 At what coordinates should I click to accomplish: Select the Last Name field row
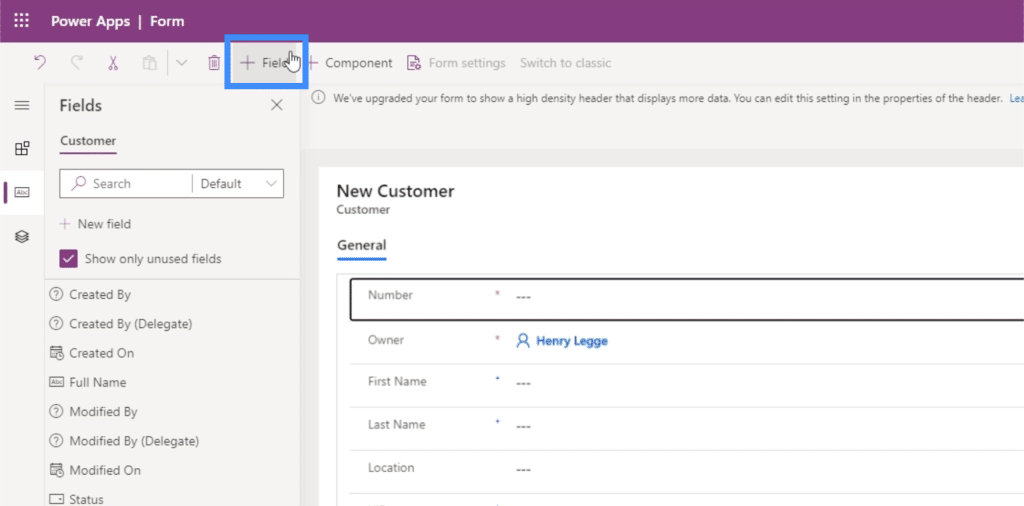687,428
